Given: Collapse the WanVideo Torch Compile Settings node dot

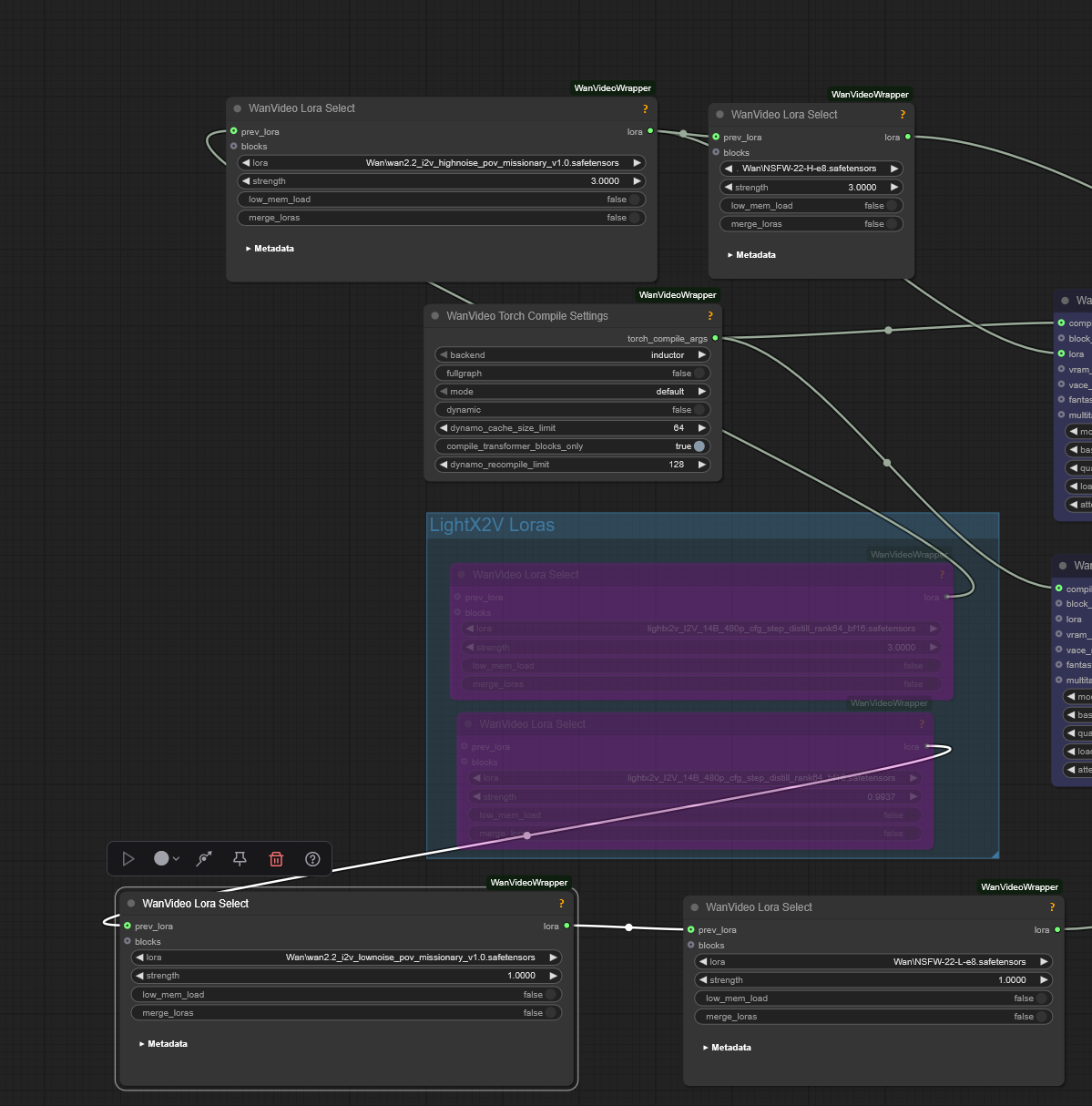Looking at the screenshot, I should tap(435, 316).
